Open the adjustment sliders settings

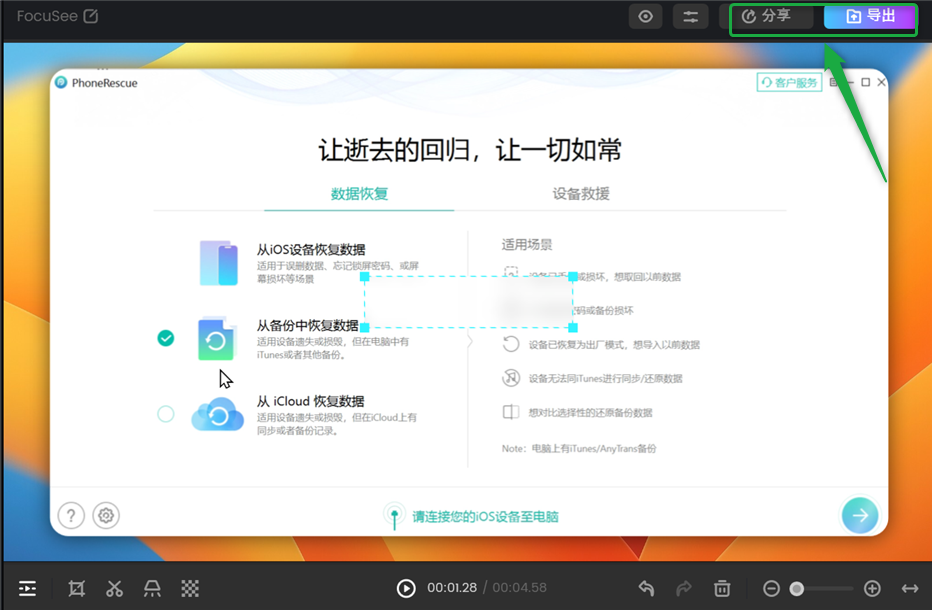coord(690,17)
